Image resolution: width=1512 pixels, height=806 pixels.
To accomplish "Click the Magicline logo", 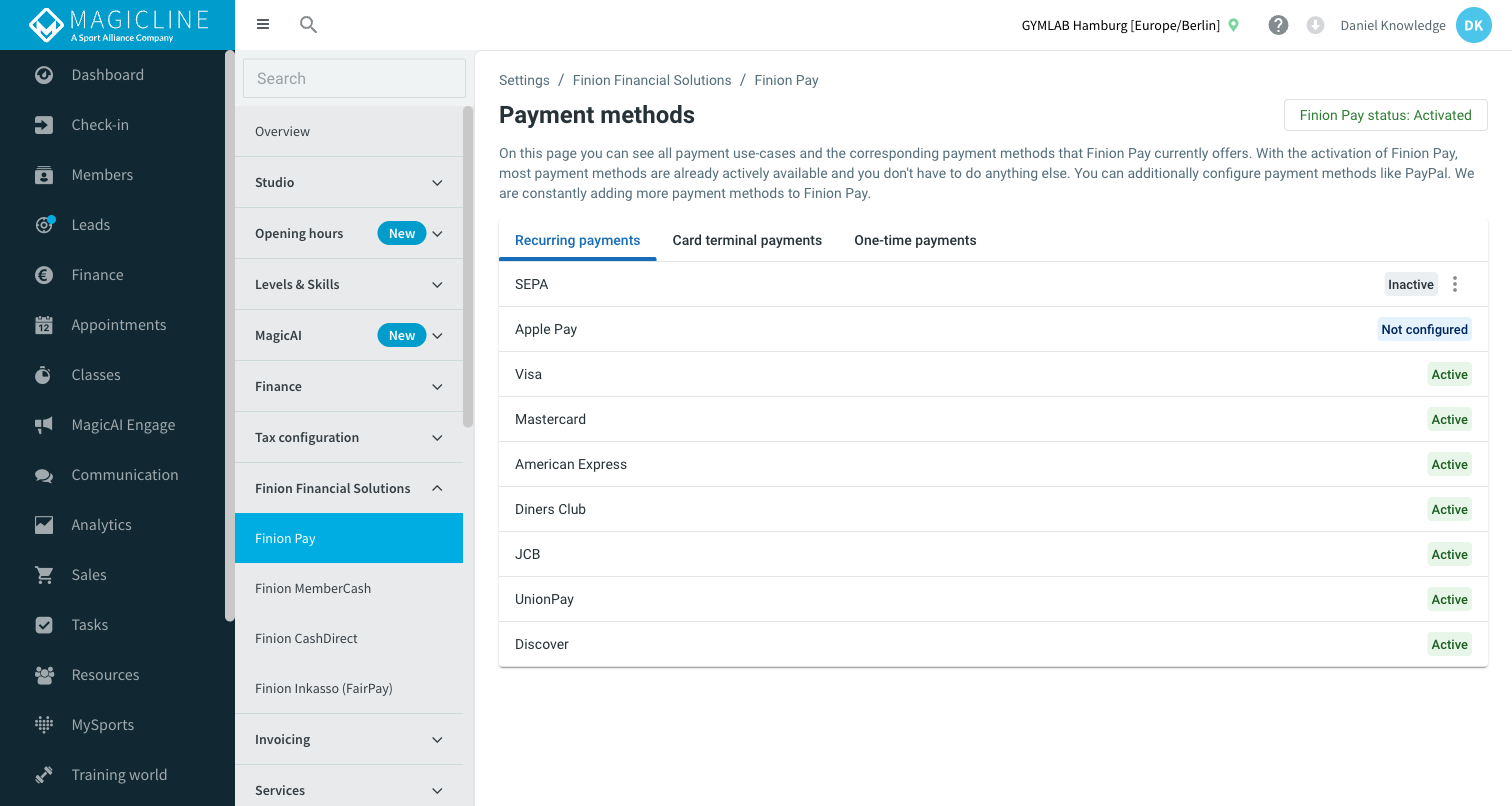I will click(x=118, y=25).
